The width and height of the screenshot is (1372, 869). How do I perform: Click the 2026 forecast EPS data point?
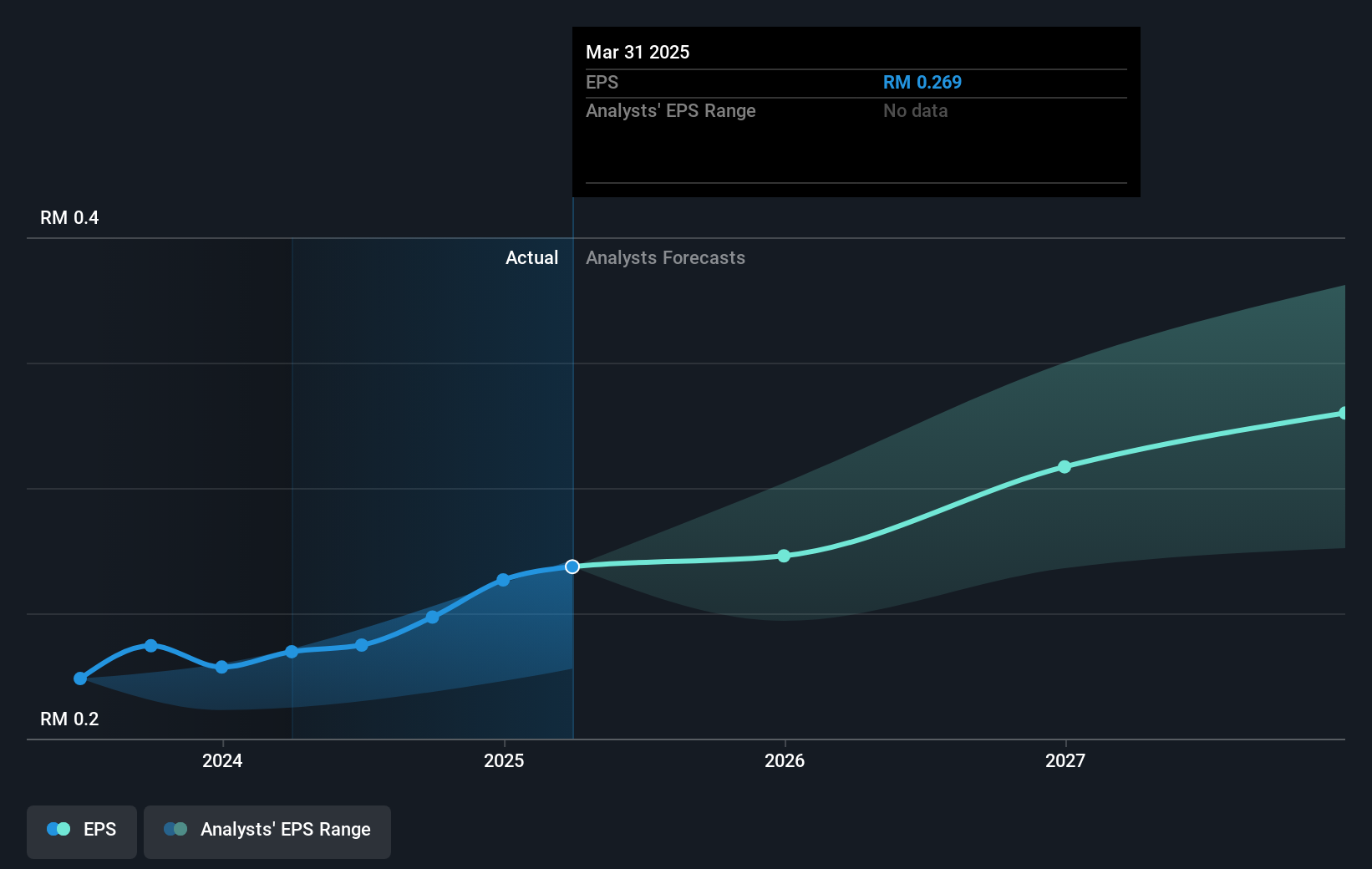click(784, 556)
